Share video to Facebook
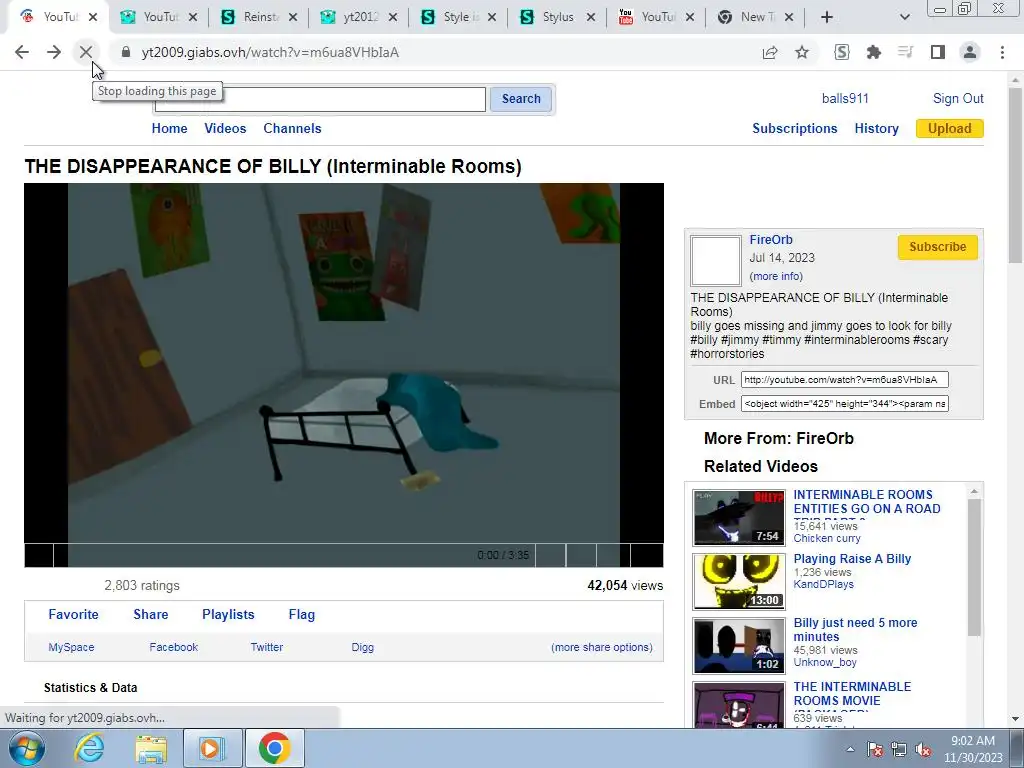This screenshot has height=768, width=1024. coord(174,647)
